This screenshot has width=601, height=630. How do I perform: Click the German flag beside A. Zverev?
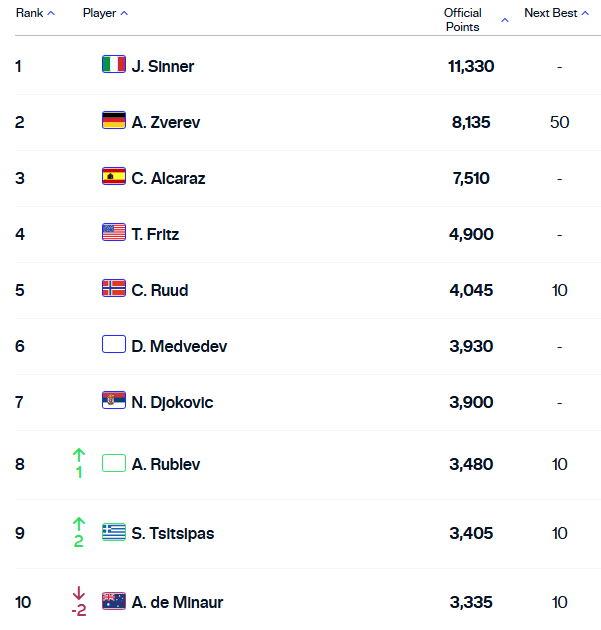[x=114, y=121]
